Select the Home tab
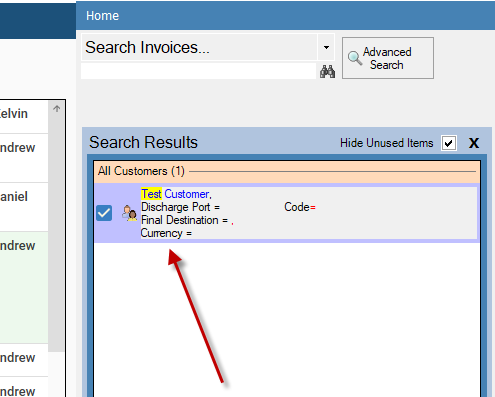 click(x=102, y=16)
